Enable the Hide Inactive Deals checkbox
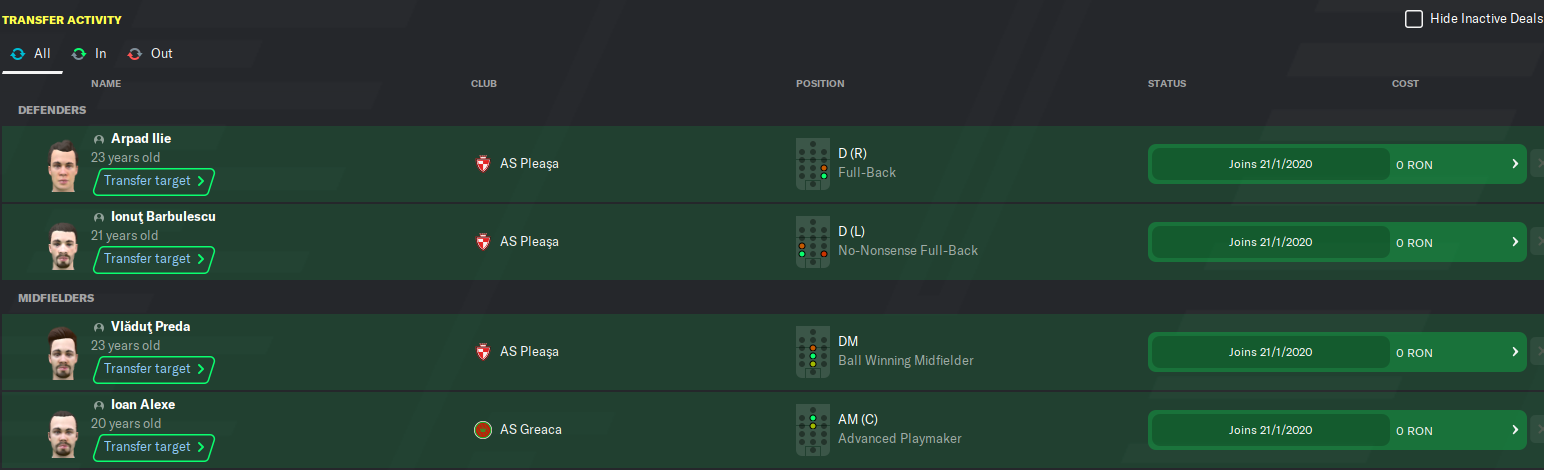Image resolution: width=1544 pixels, height=470 pixels. [1414, 19]
